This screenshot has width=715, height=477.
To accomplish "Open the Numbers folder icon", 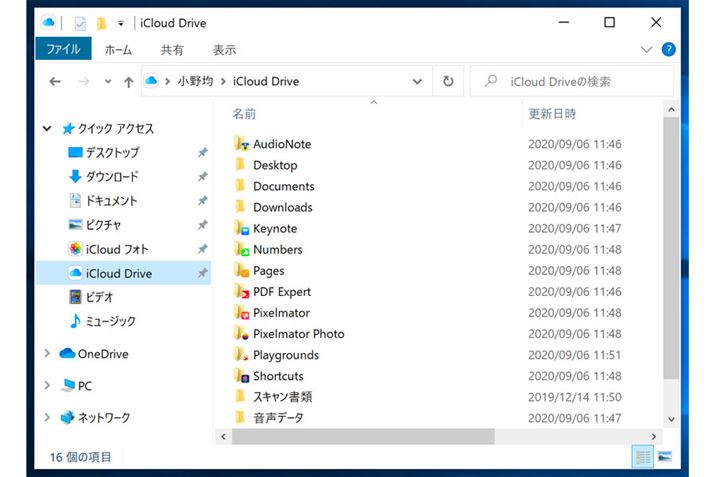I will [241, 250].
